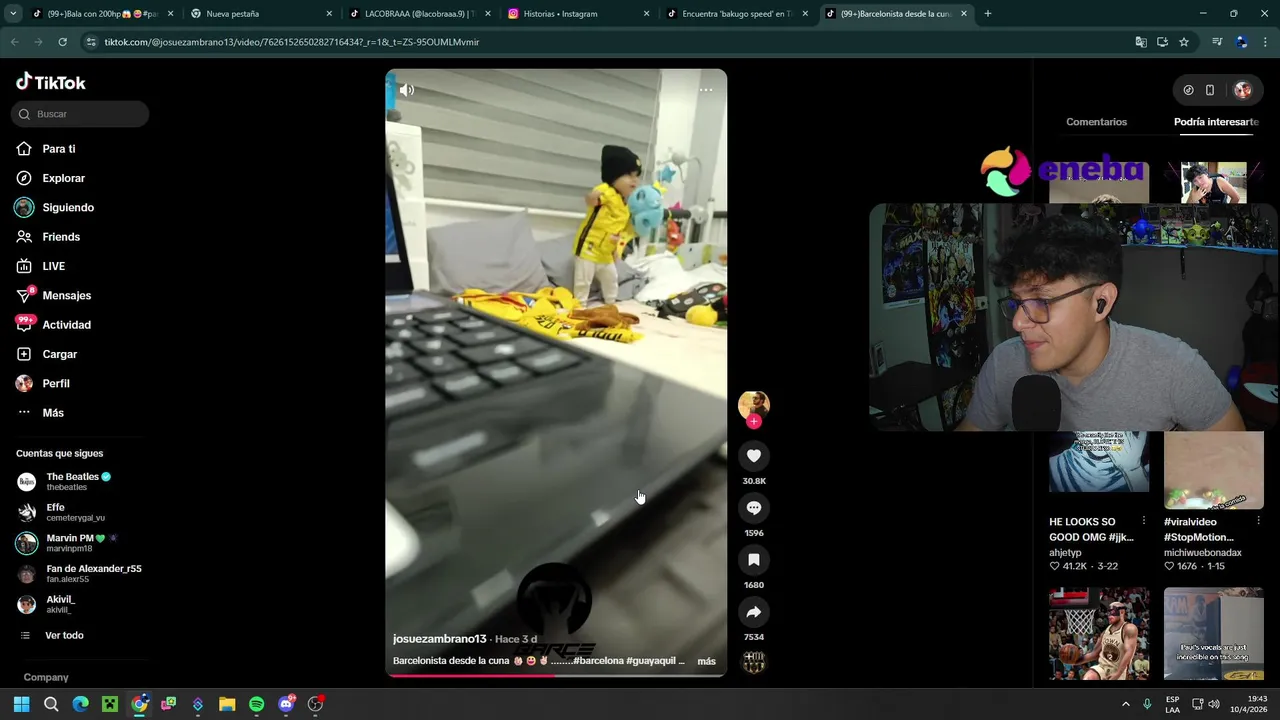Click the phone app icon at top right
Viewport: 1280px width, 720px height.
point(1210,90)
